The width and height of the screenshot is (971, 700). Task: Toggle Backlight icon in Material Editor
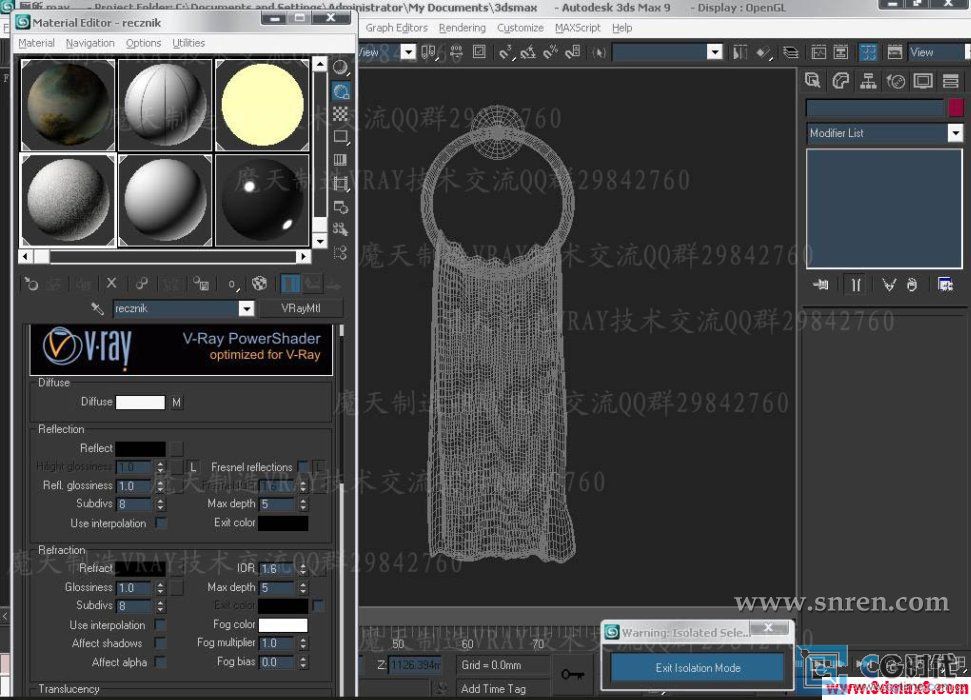[x=341, y=91]
